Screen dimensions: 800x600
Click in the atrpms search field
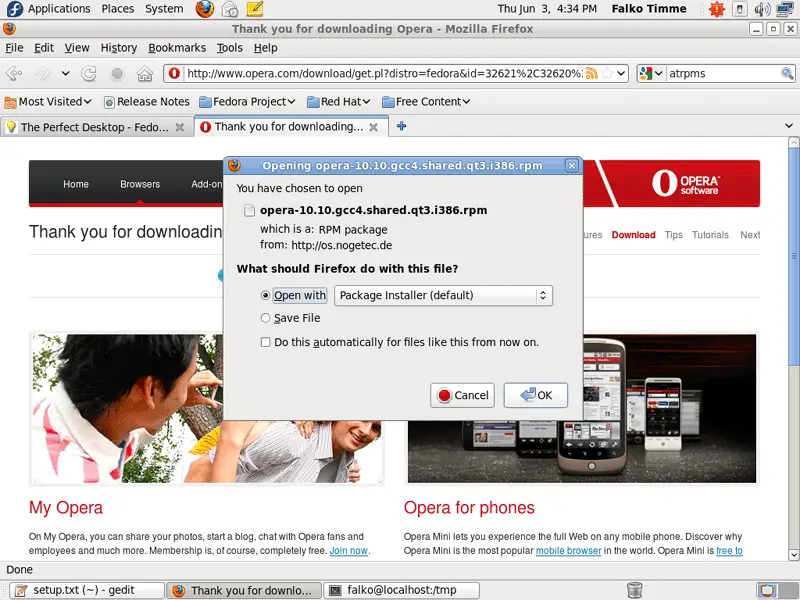point(723,73)
